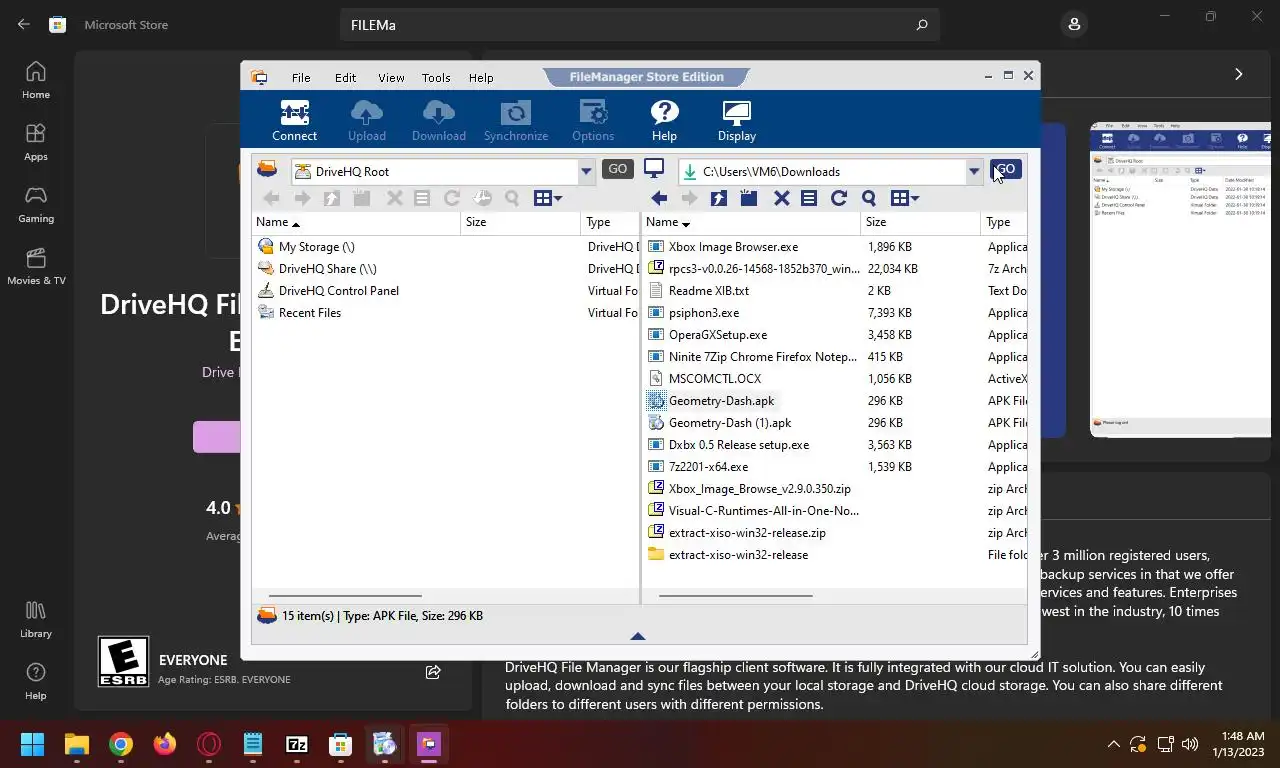Open Library in Microsoft Store sidebar
This screenshot has width=1280, height=768.
pyautogui.click(x=36, y=619)
